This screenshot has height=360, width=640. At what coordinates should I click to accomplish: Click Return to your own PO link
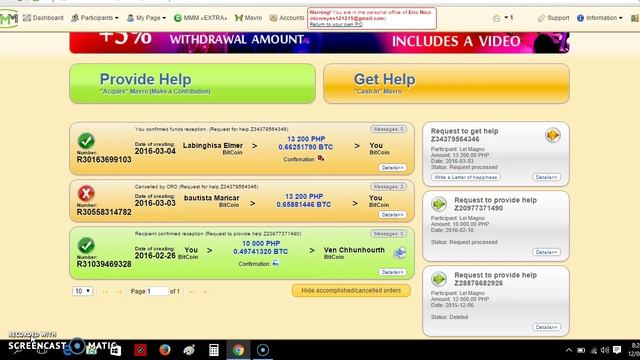coord(336,24)
